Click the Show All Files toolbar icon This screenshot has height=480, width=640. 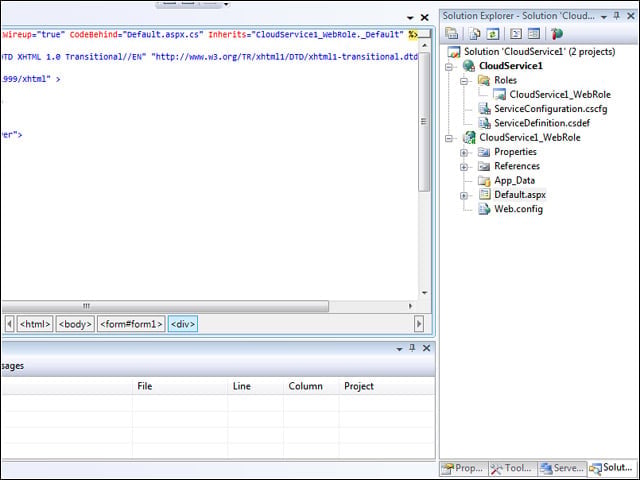(475, 33)
